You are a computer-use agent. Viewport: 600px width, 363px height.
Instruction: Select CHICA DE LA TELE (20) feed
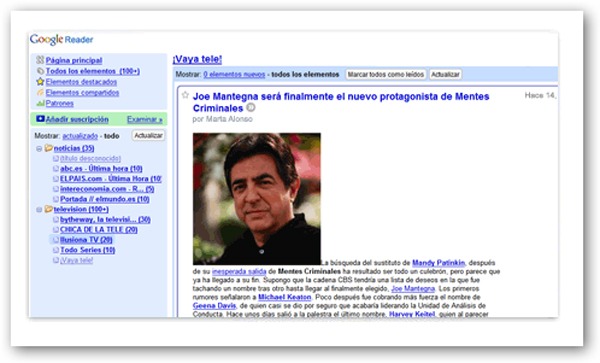click(99, 230)
